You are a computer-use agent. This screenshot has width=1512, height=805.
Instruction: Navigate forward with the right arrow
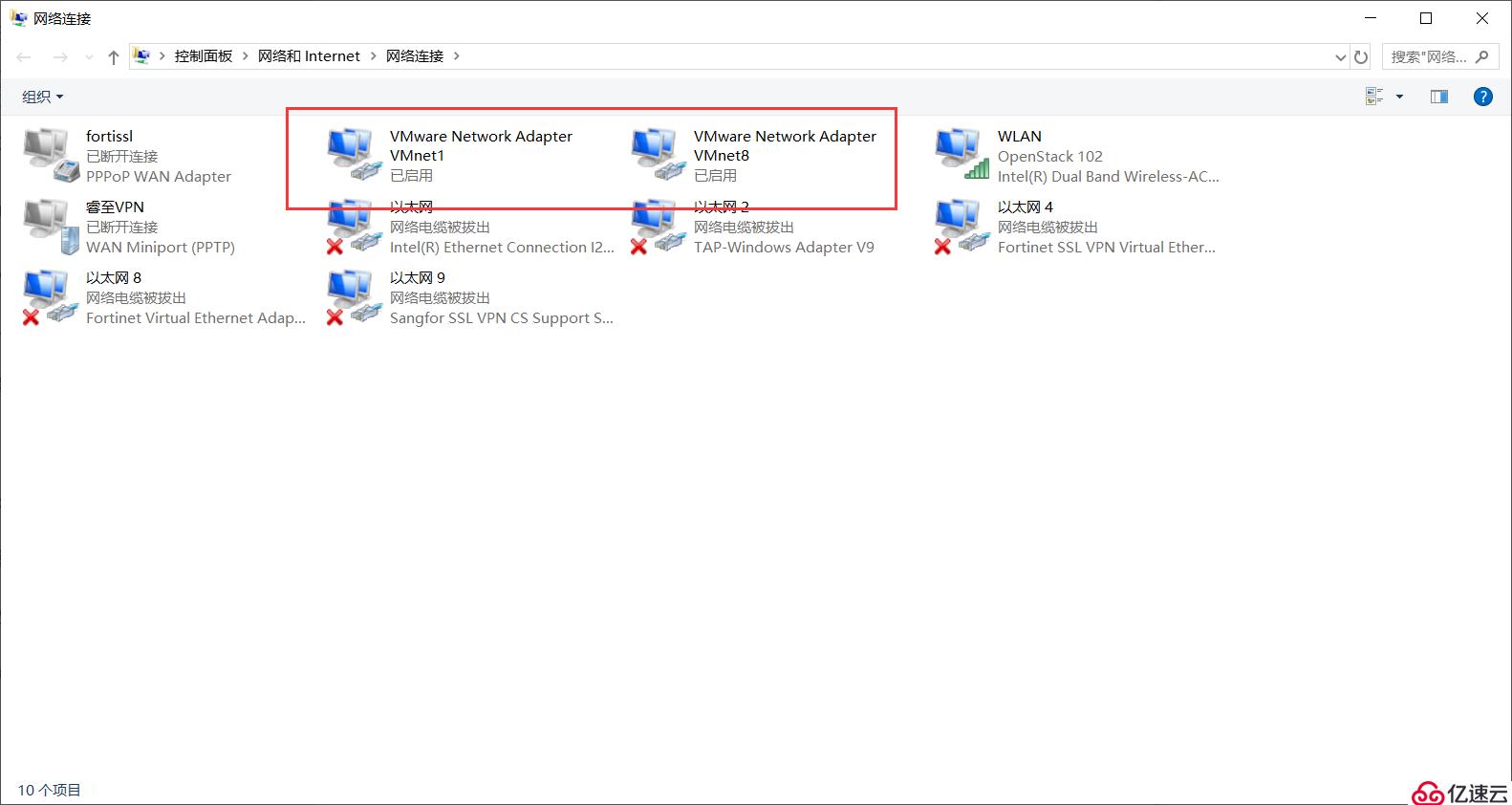point(60,57)
